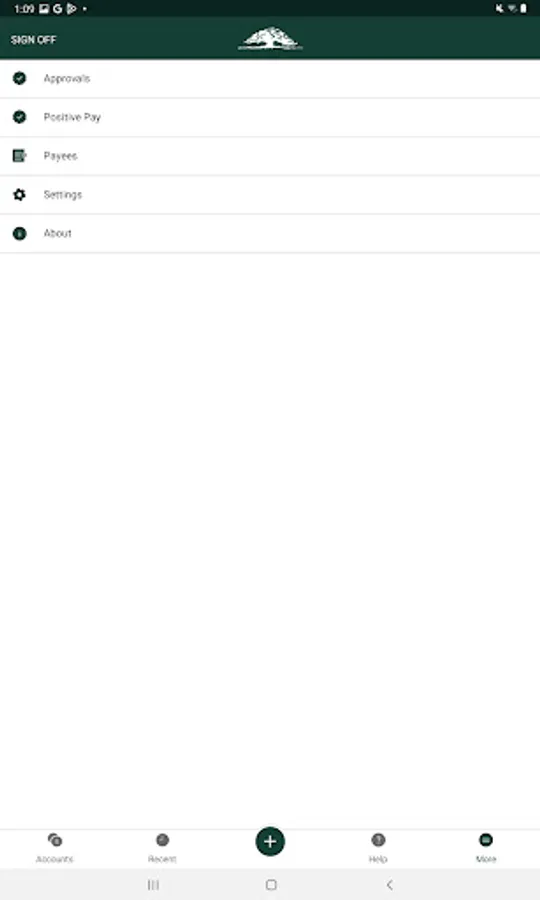Screen dimensions: 540x900
Task: Open the Approvals menu entry
Action: pos(270,79)
